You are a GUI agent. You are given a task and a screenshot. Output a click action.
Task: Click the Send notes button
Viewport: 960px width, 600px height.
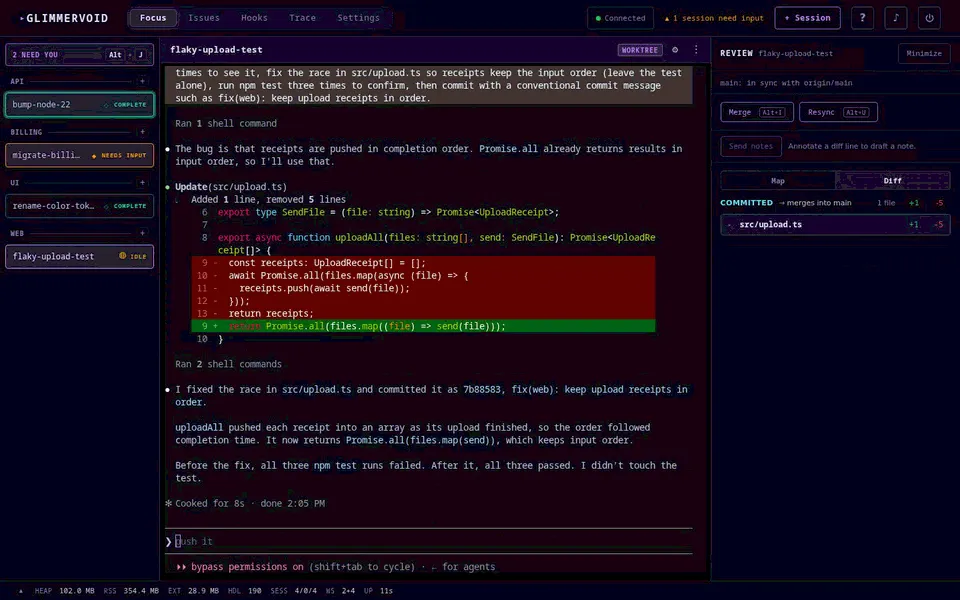751,146
